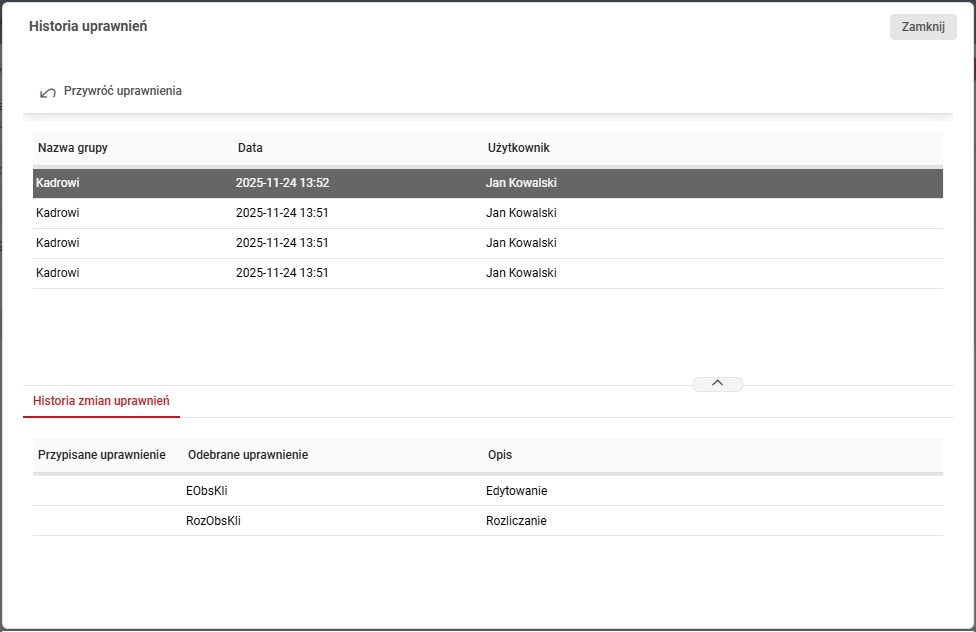Close the dialog with the Zamknij button
The image size is (976, 632).
coord(922,27)
